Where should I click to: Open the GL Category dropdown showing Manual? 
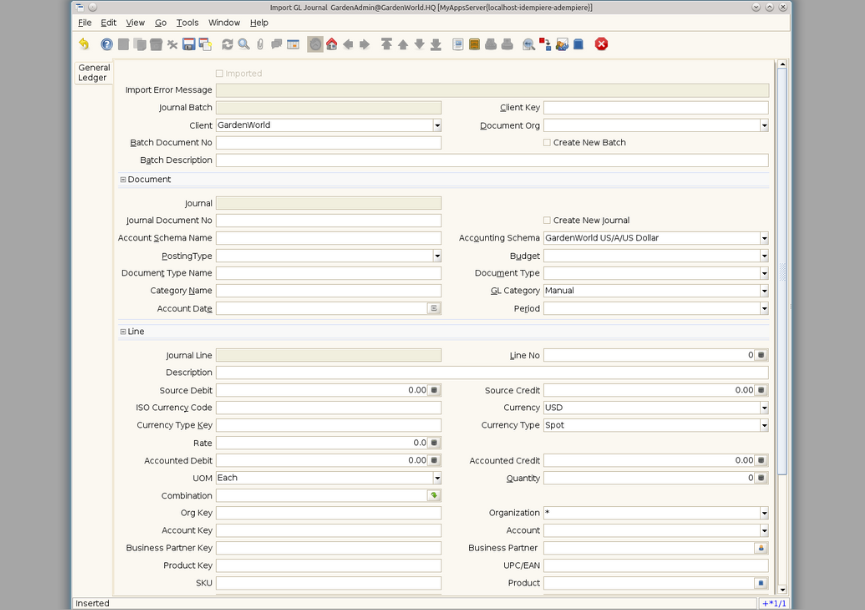[x=764, y=291]
